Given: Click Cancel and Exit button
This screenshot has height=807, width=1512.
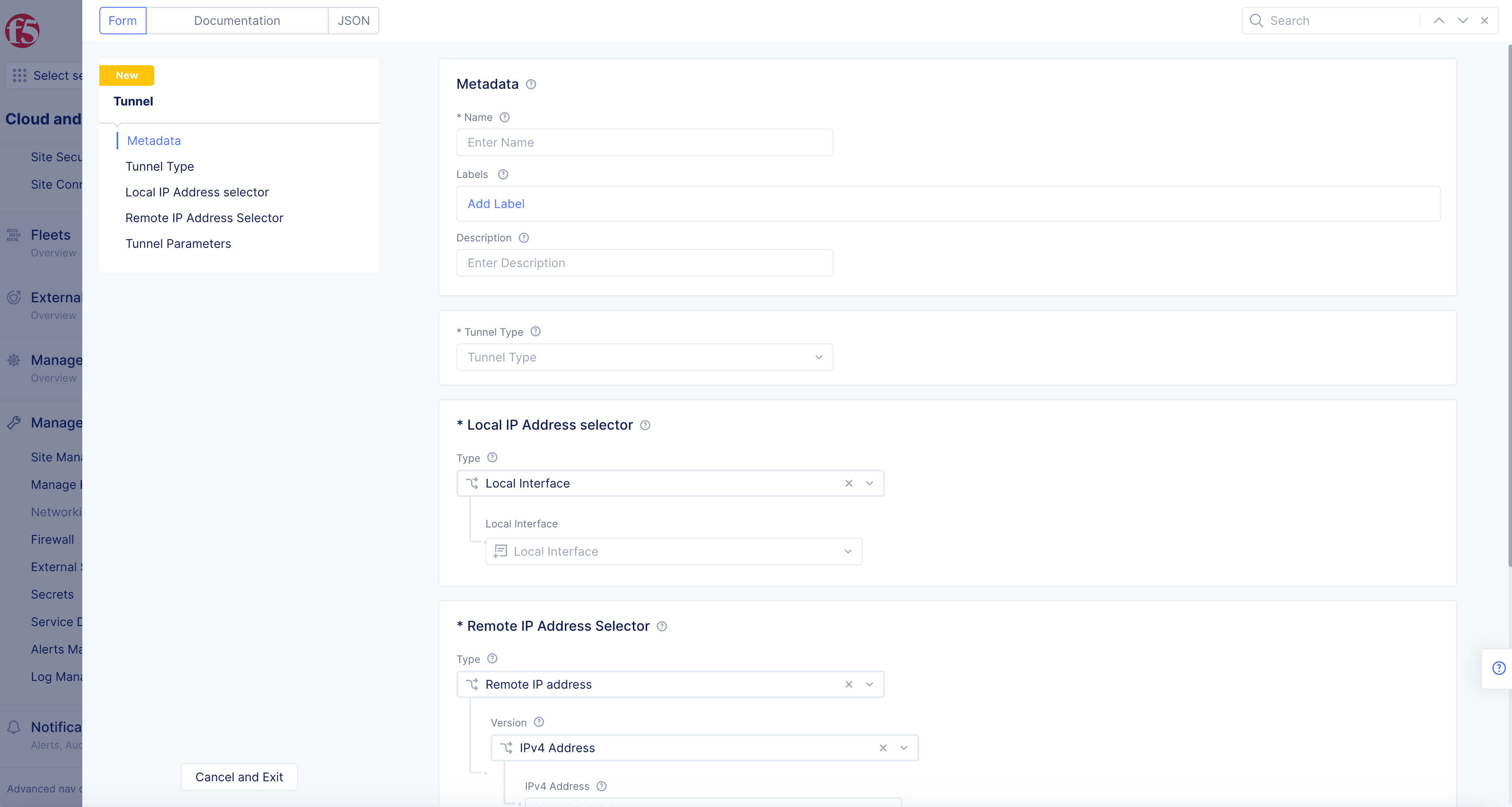Looking at the screenshot, I should [239, 777].
